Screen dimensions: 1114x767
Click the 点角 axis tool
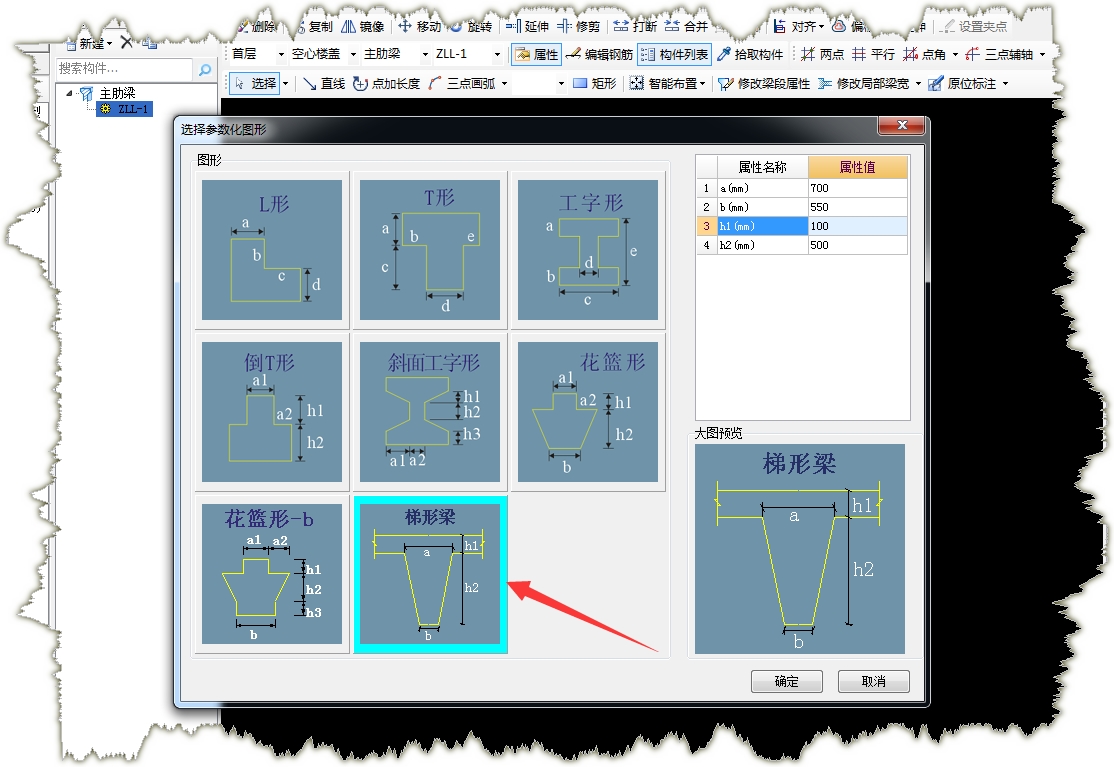click(x=924, y=54)
